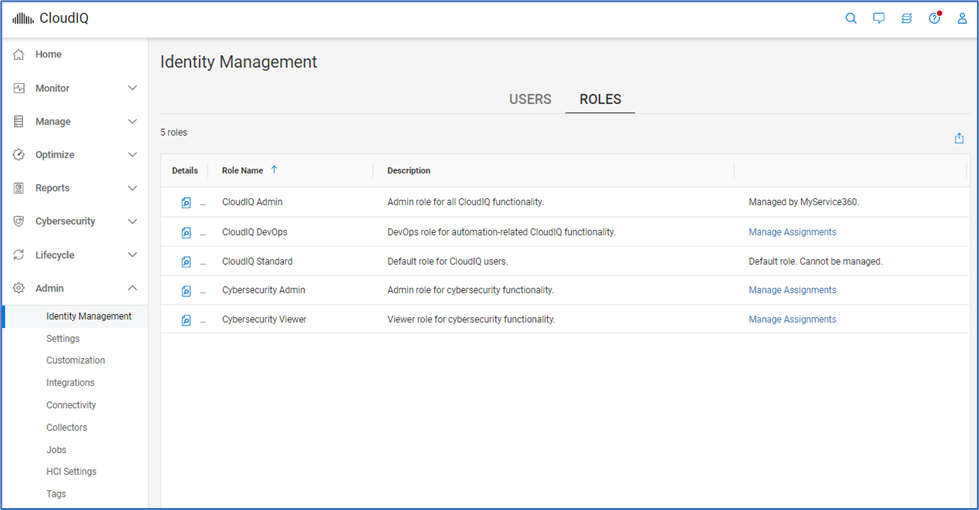Open the user account profile icon

[962, 18]
